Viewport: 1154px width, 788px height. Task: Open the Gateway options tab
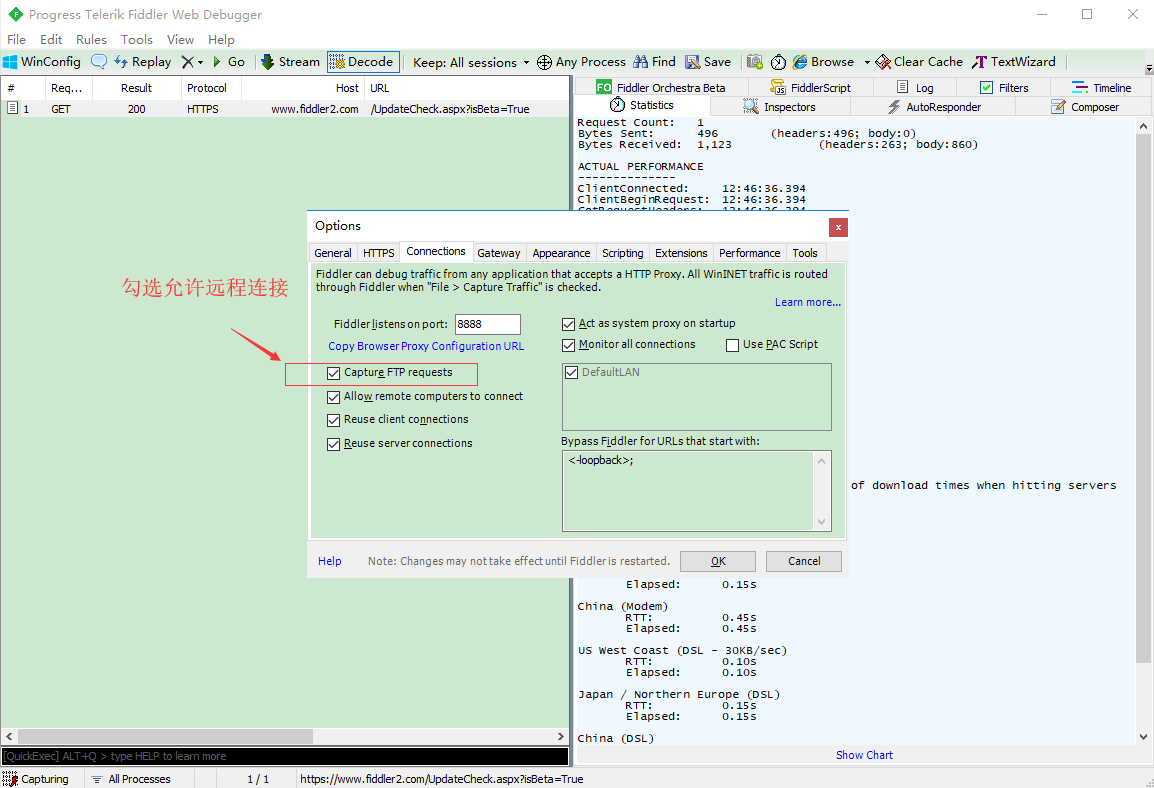(498, 253)
